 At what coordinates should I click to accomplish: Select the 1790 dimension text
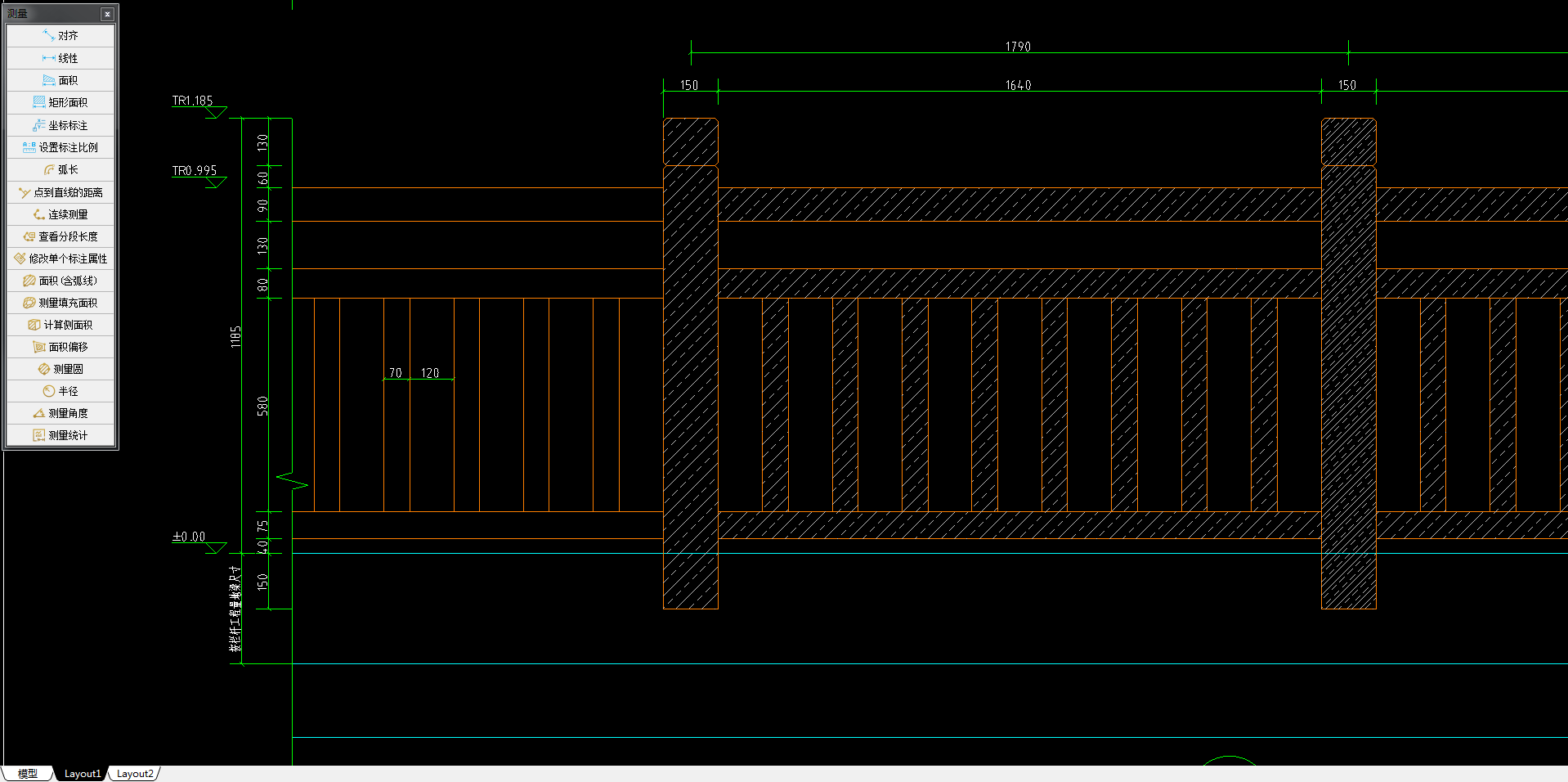1018,47
